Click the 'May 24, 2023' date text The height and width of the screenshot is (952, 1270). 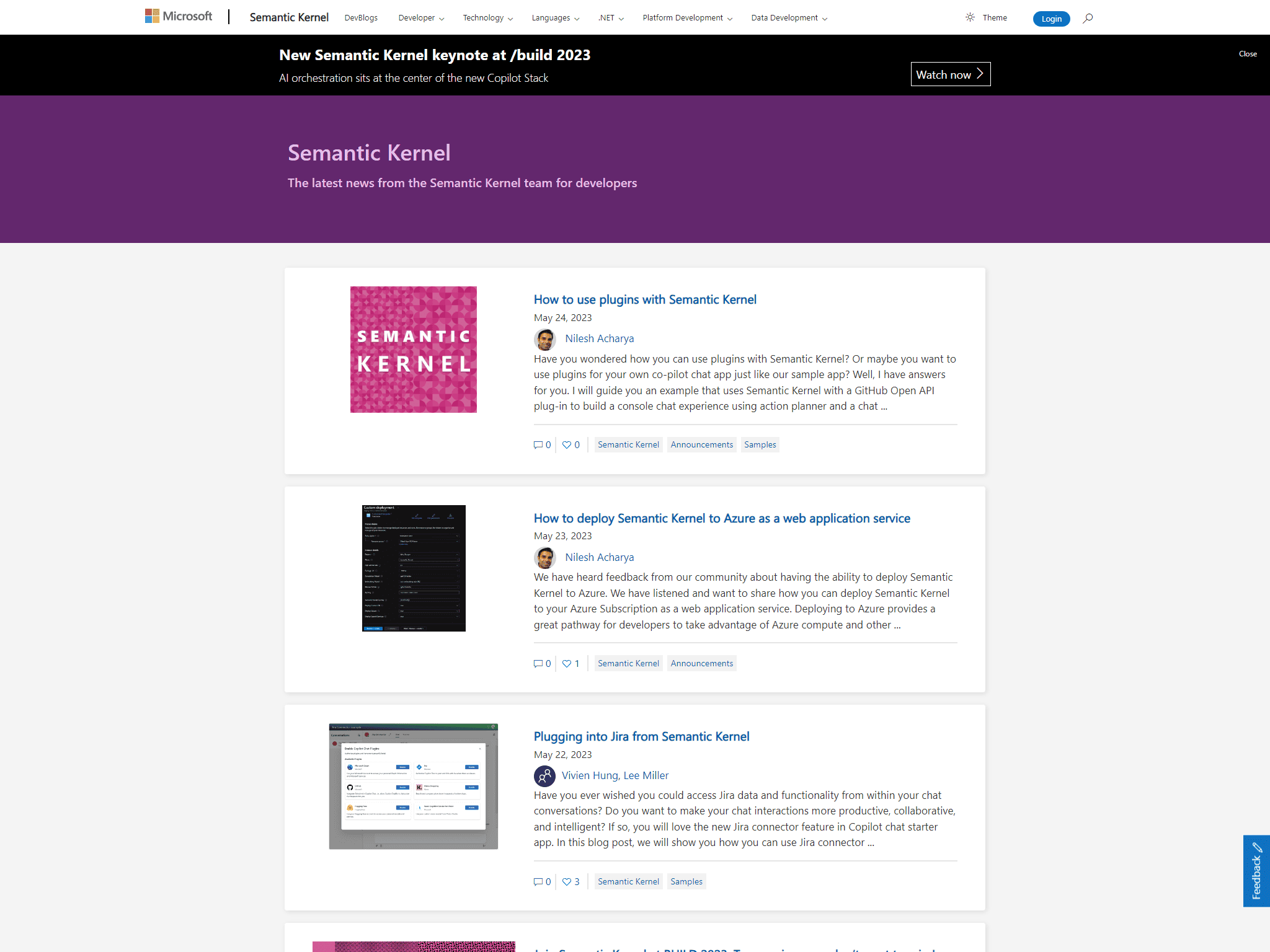(563, 318)
